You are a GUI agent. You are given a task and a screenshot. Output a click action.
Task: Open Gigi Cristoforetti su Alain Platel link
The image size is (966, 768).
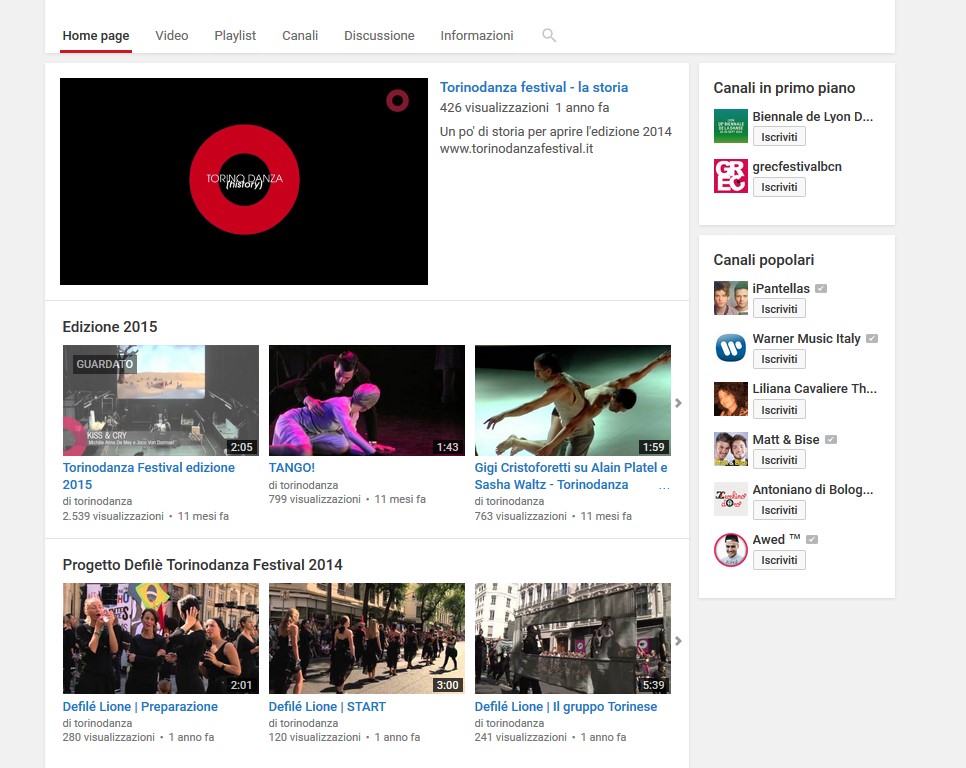[571, 476]
